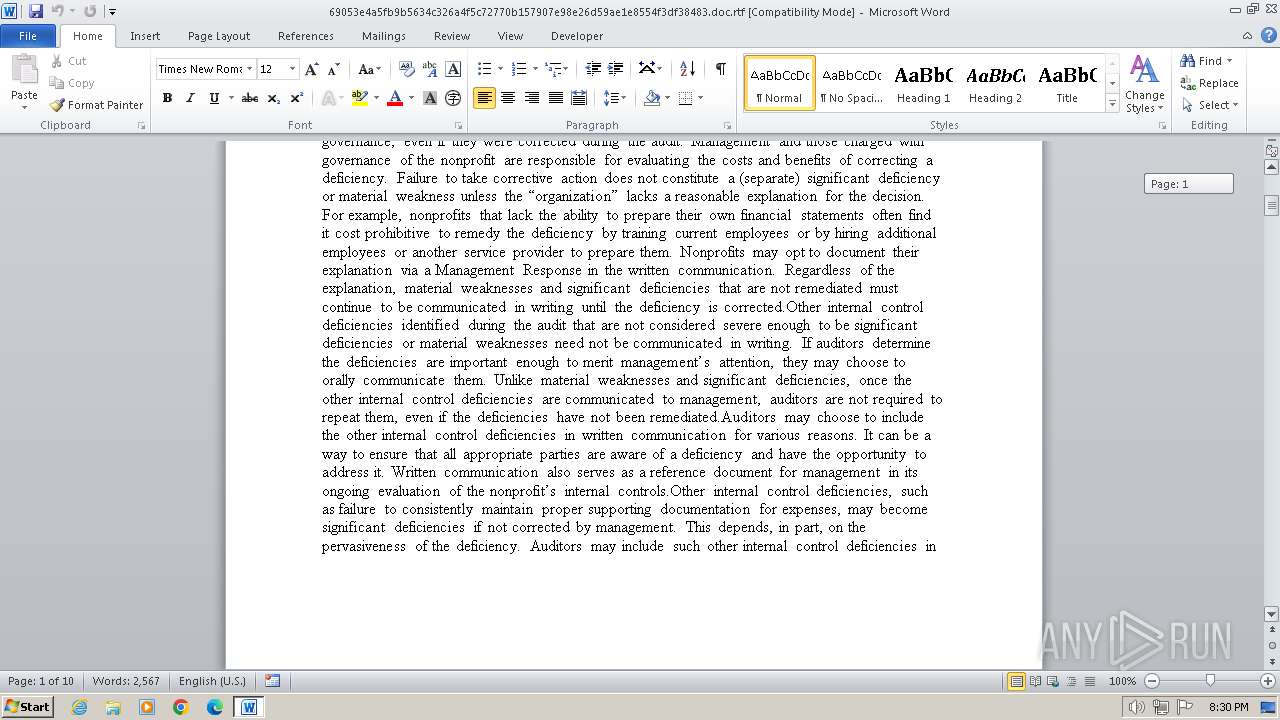Apply the Heading 1 style
This screenshot has height=720, width=1280.
pos(923,83)
